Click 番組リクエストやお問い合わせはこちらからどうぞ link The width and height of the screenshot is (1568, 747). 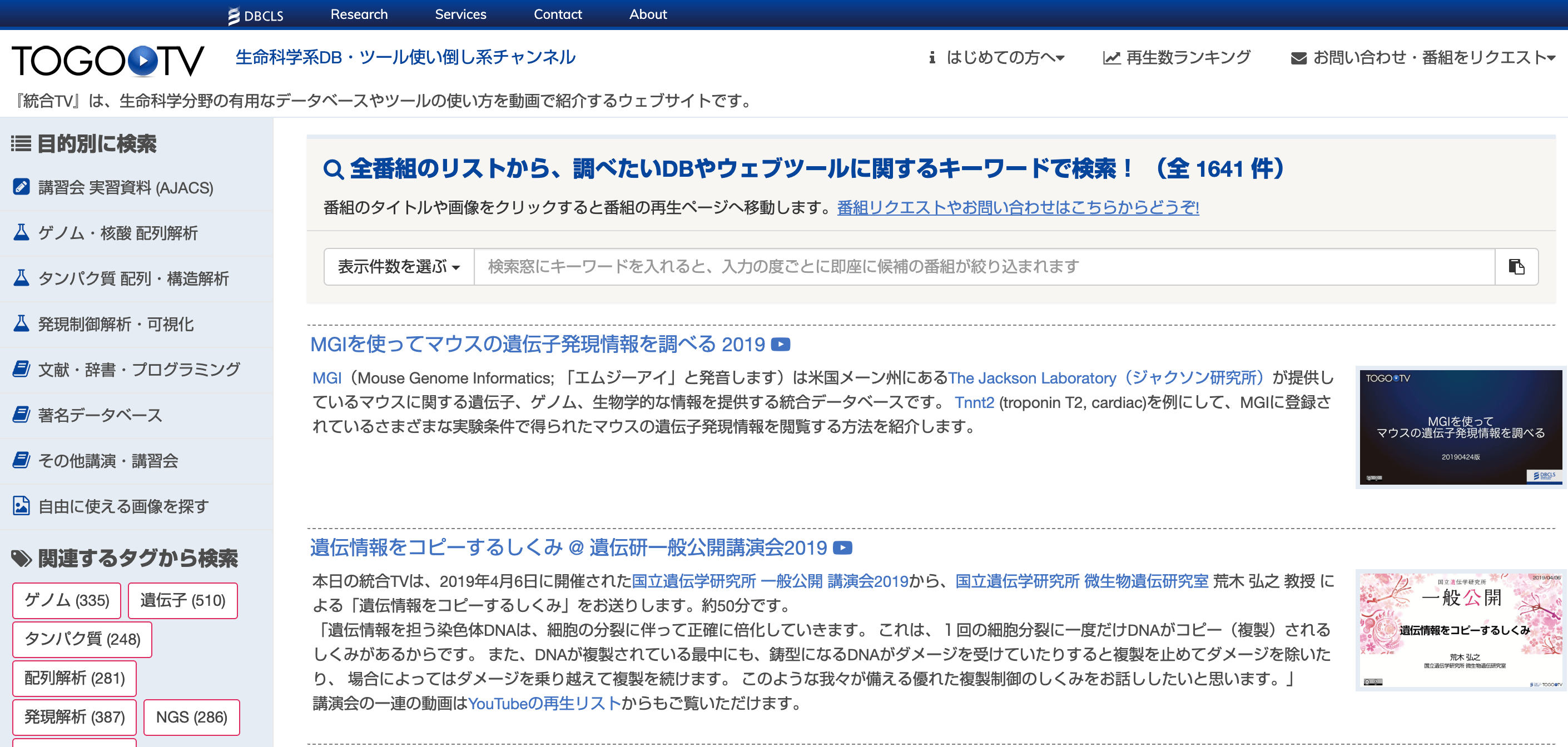click(x=1018, y=207)
